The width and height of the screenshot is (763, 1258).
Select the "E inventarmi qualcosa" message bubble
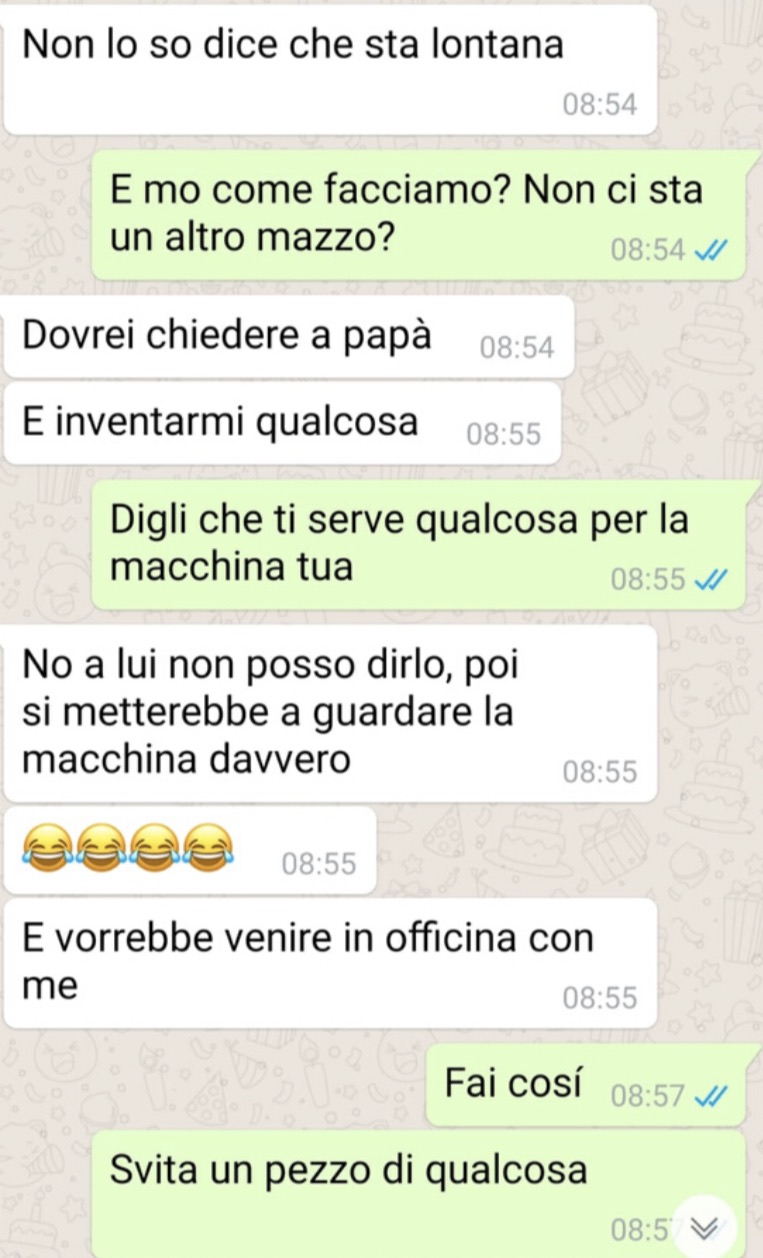(x=282, y=423)
